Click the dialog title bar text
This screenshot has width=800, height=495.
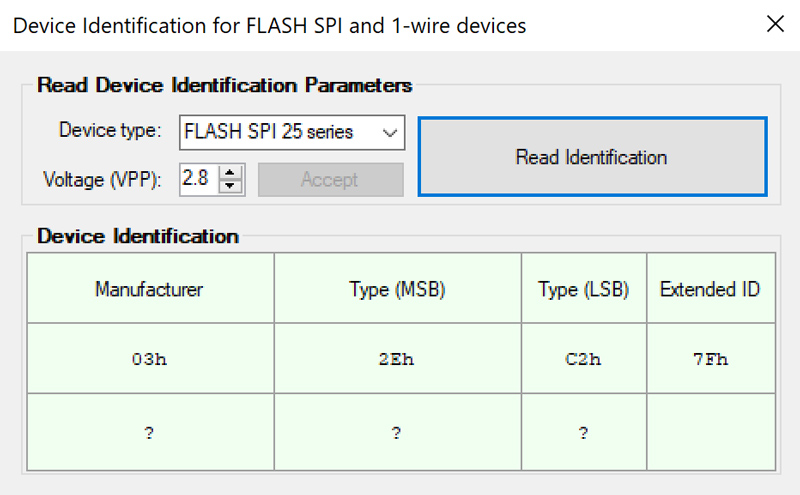click(x=270, y=25)
